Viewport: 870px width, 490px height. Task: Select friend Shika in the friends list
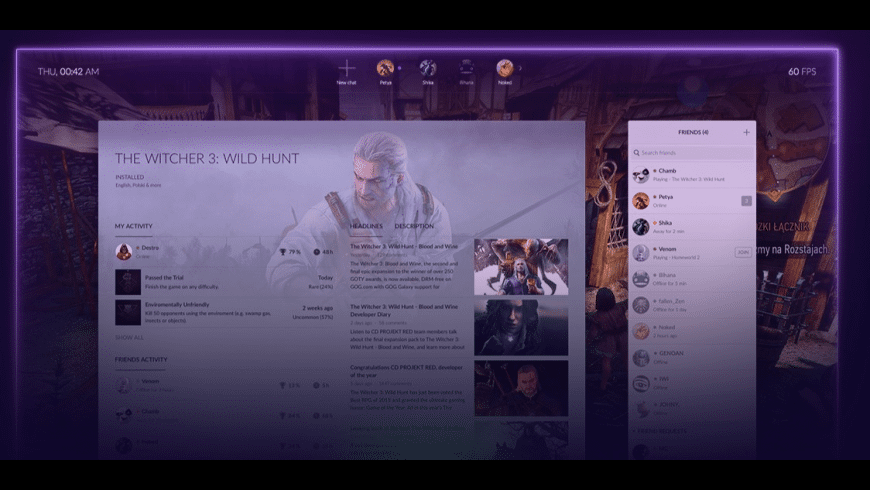click(x=692, y=227)
